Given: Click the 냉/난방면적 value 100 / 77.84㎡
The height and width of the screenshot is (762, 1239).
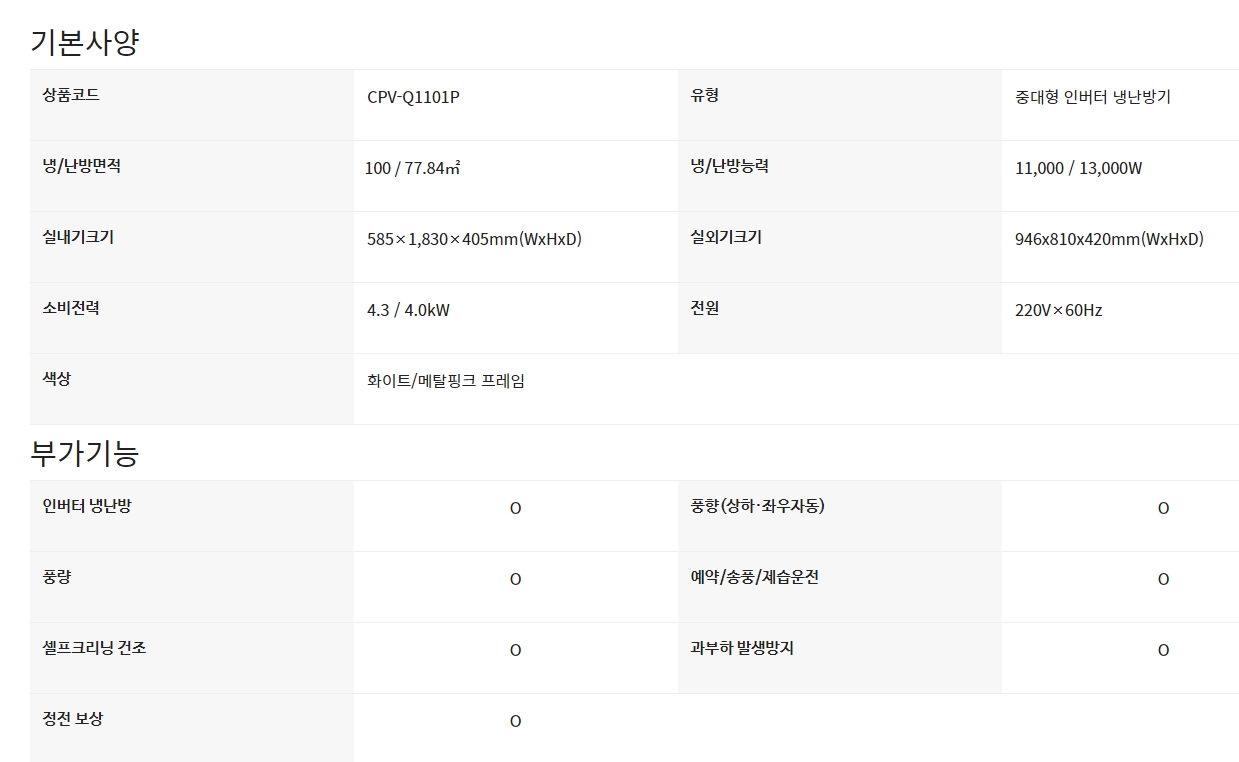Looking at the screenshot, I should tap(412, 168).
